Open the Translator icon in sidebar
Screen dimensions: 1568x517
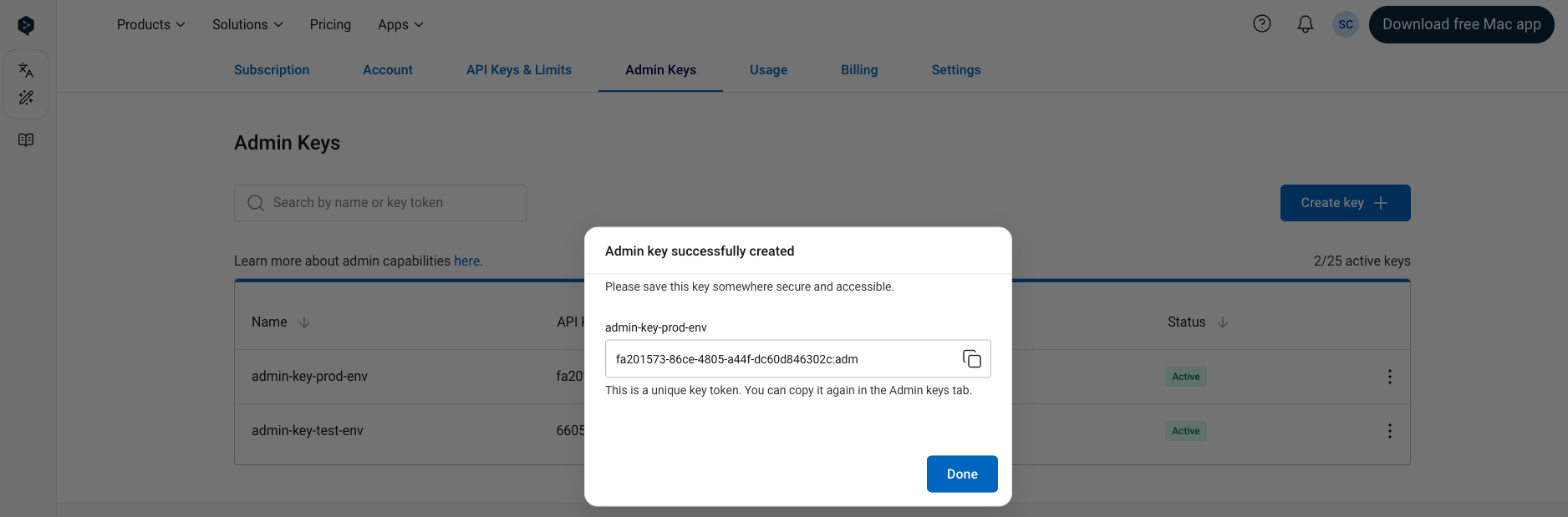pyautogui.click(x=26, y=70)
